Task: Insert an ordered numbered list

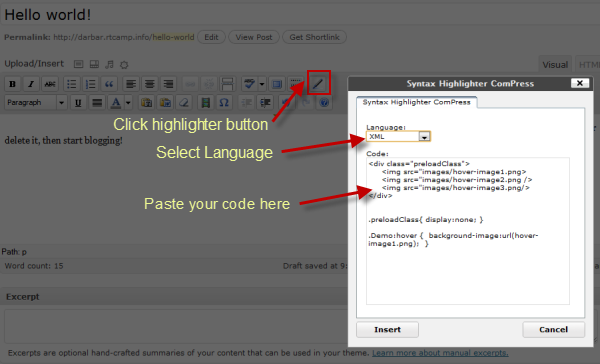Action: pos(90,84)
